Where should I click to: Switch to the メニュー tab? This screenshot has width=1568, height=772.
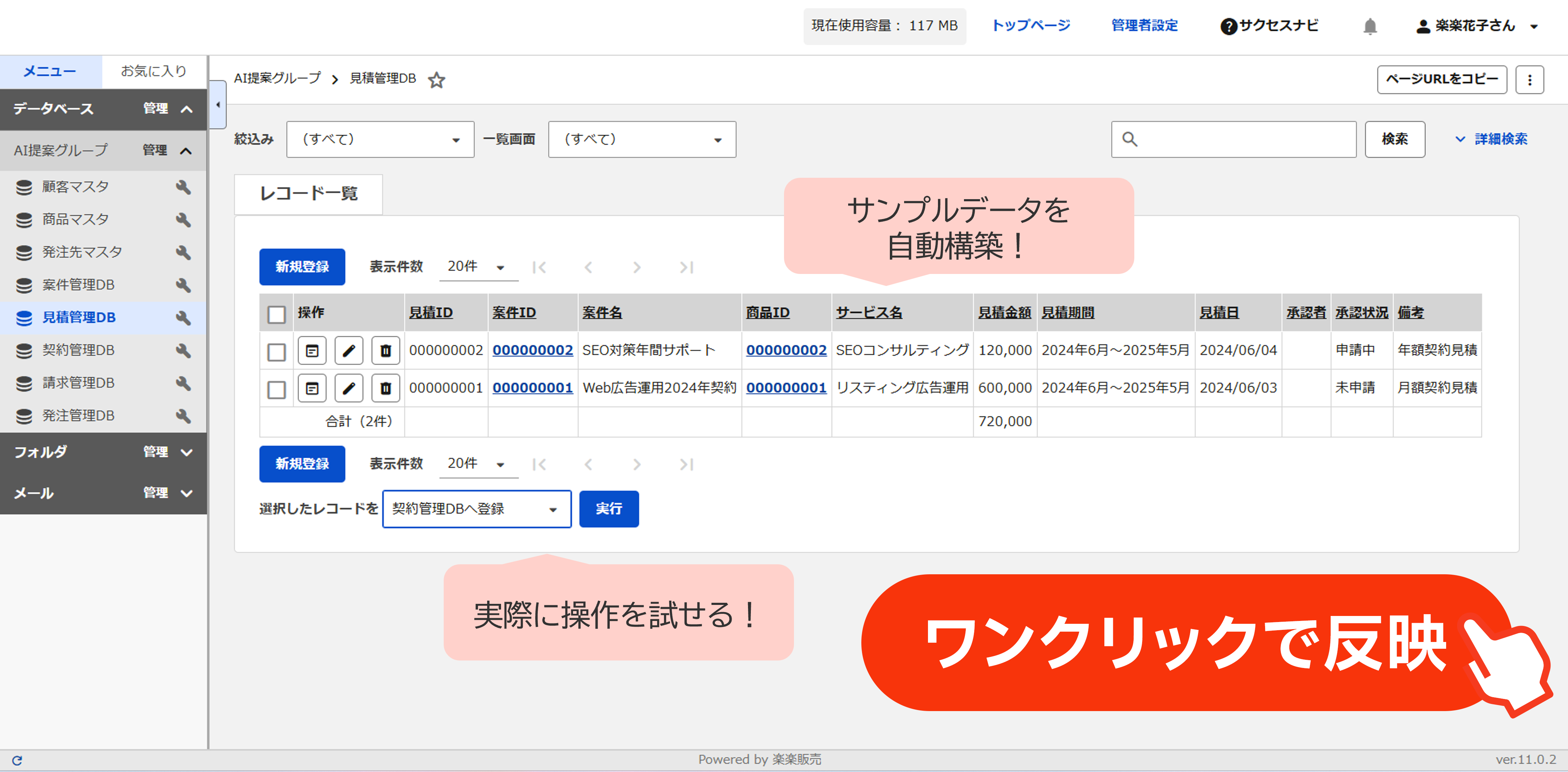point(51,72)
